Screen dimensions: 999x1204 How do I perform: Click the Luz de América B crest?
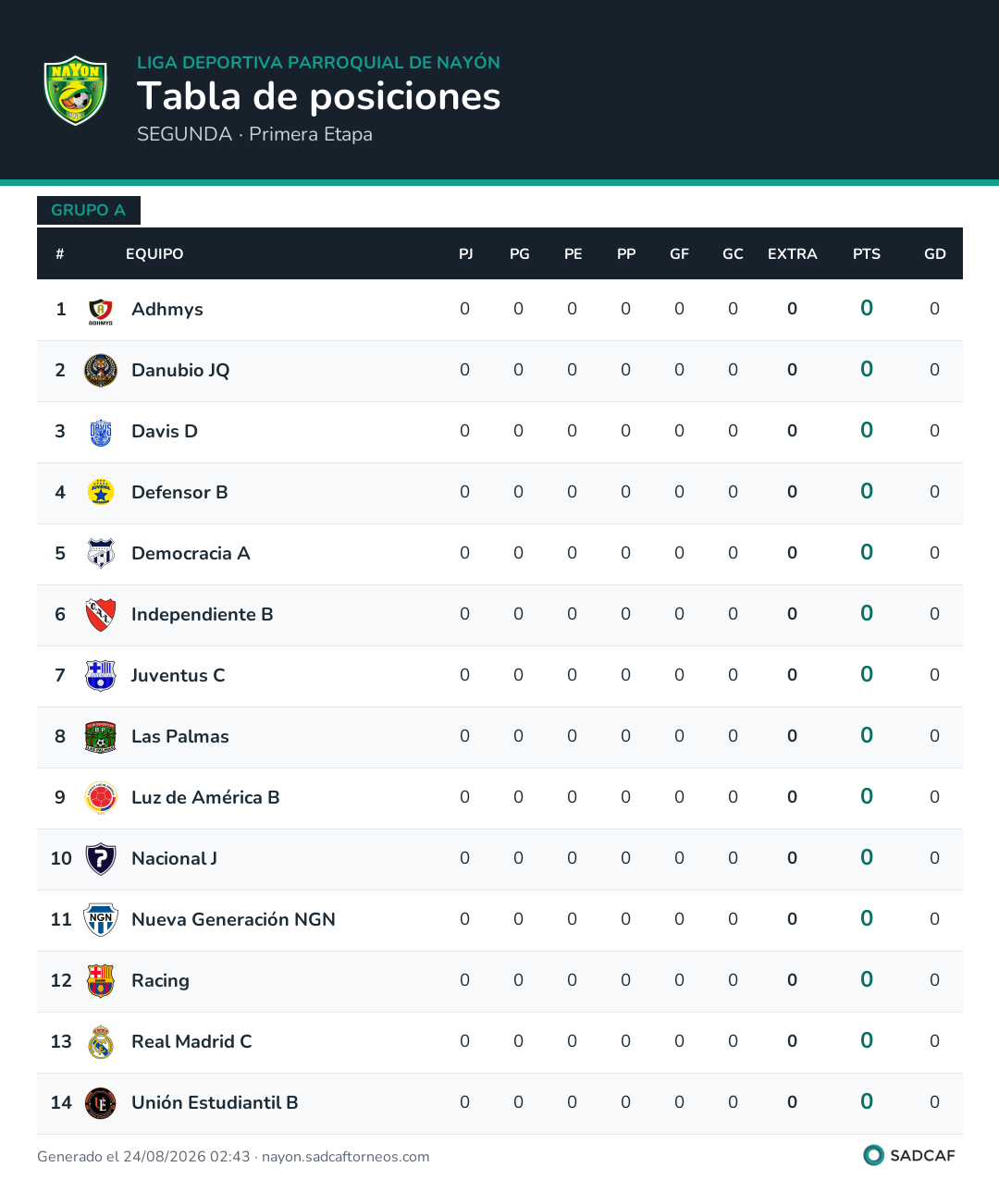tap(101, 798)
